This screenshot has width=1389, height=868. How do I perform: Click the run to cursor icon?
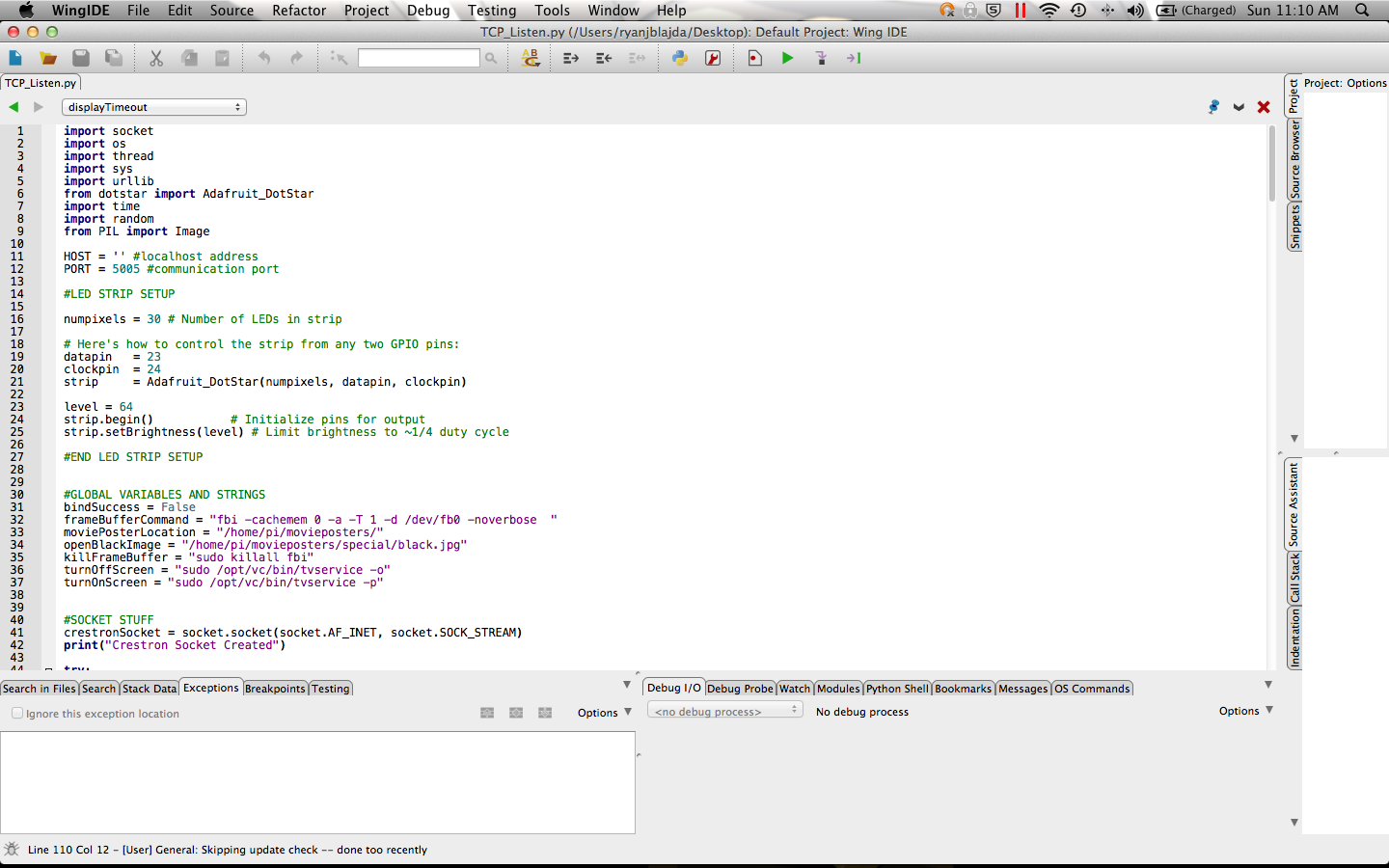click(854, 58)
